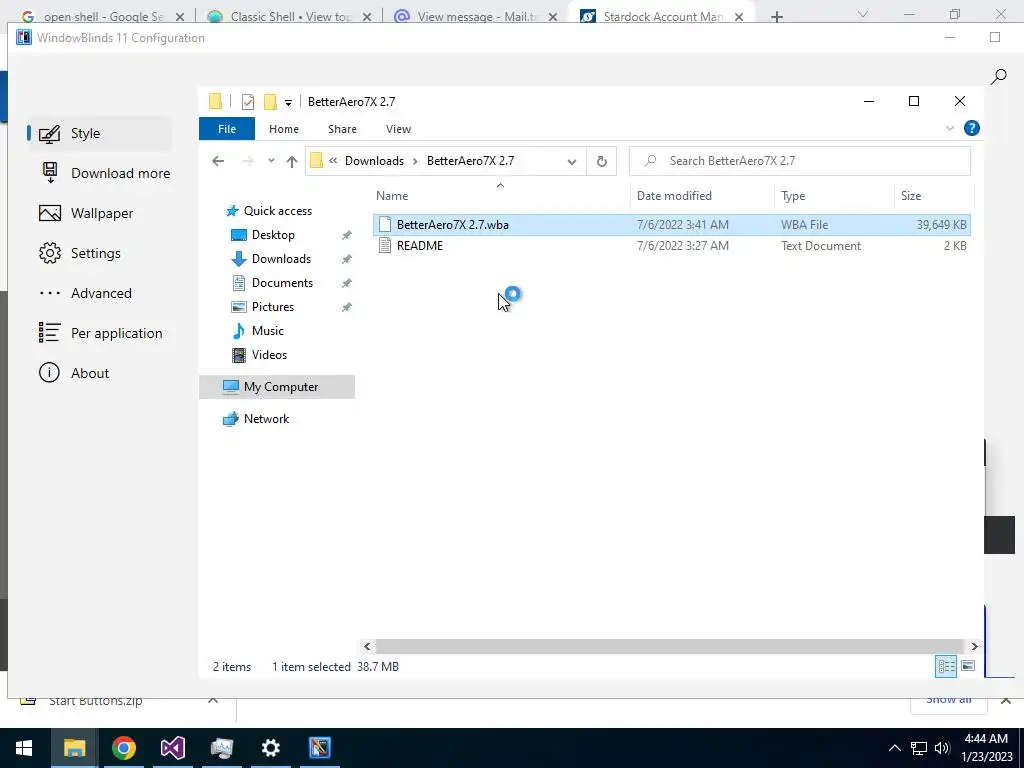Open the File tab in Explorer ribbon

pos(227,129)
